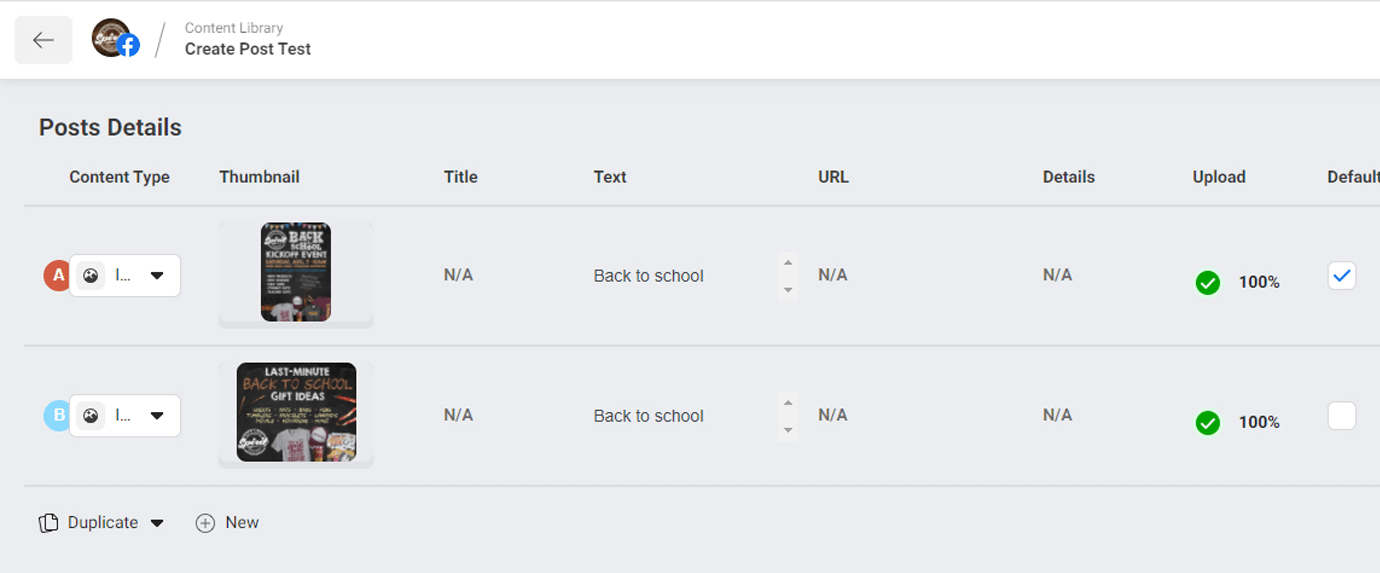Screen dimensions: 1380x573
Task: Expand the Duplicate dropdown arrow
Action: coord(157,523)
